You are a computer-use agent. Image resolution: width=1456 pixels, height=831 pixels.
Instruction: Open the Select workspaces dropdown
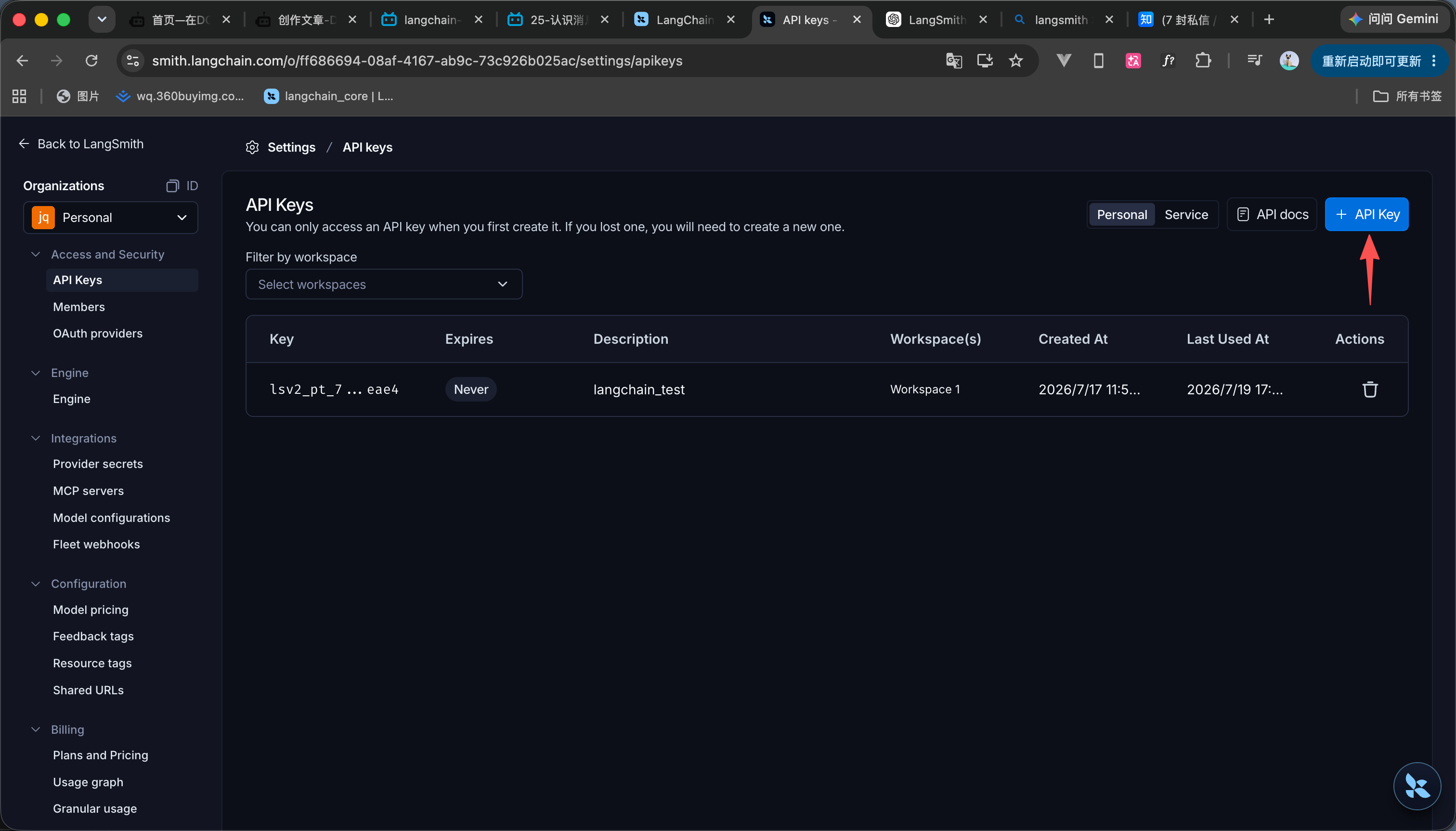click(384, 284)
